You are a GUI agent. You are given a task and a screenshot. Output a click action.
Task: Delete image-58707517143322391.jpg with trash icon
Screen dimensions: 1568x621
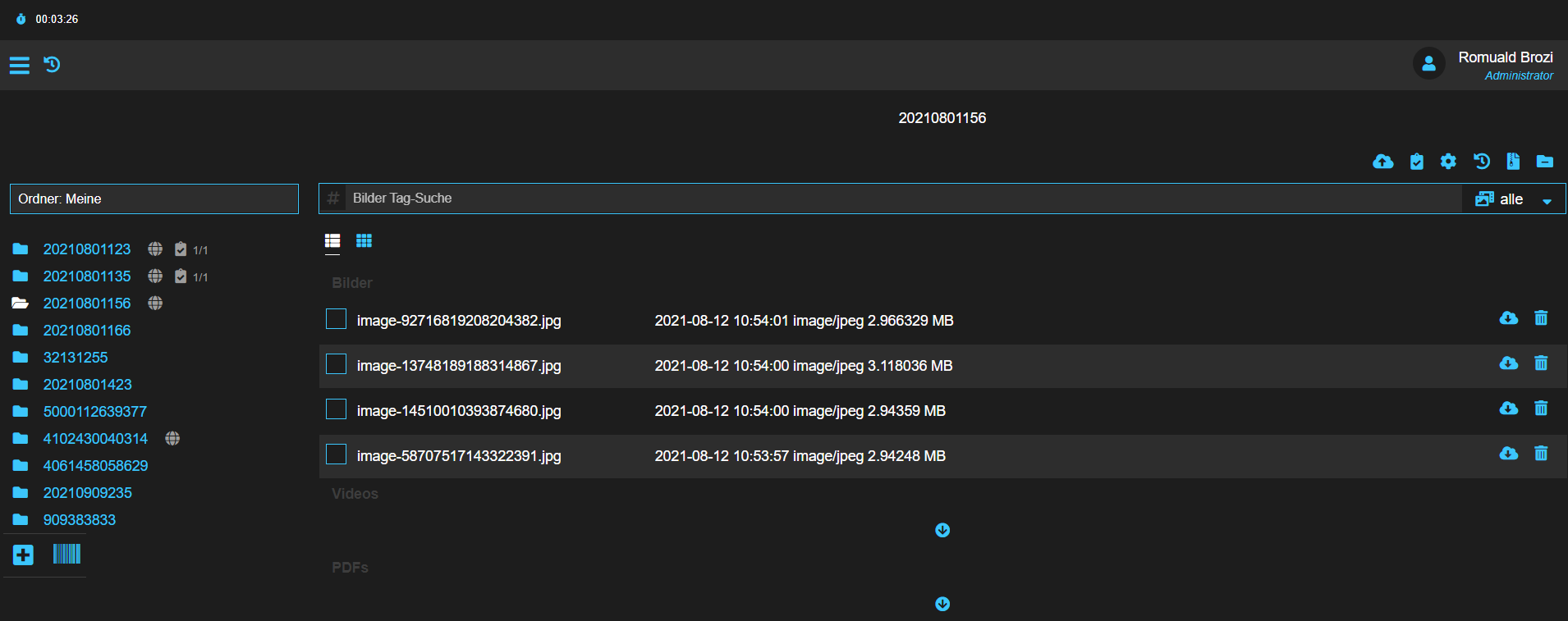(x=1541, y=454)
